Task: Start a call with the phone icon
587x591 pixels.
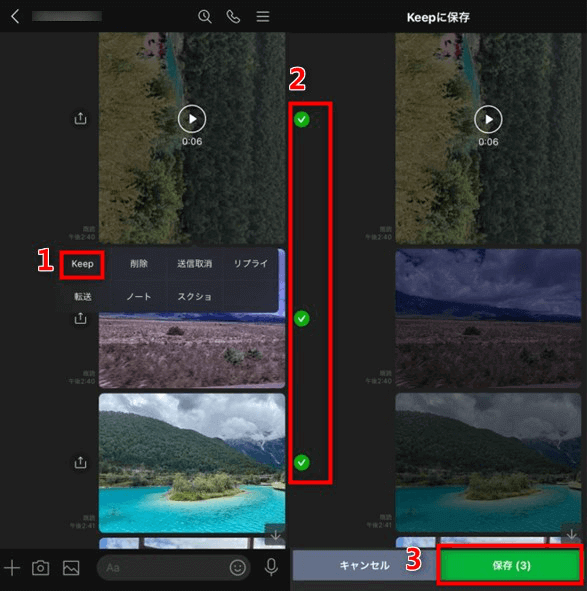Action: point(233,17)
